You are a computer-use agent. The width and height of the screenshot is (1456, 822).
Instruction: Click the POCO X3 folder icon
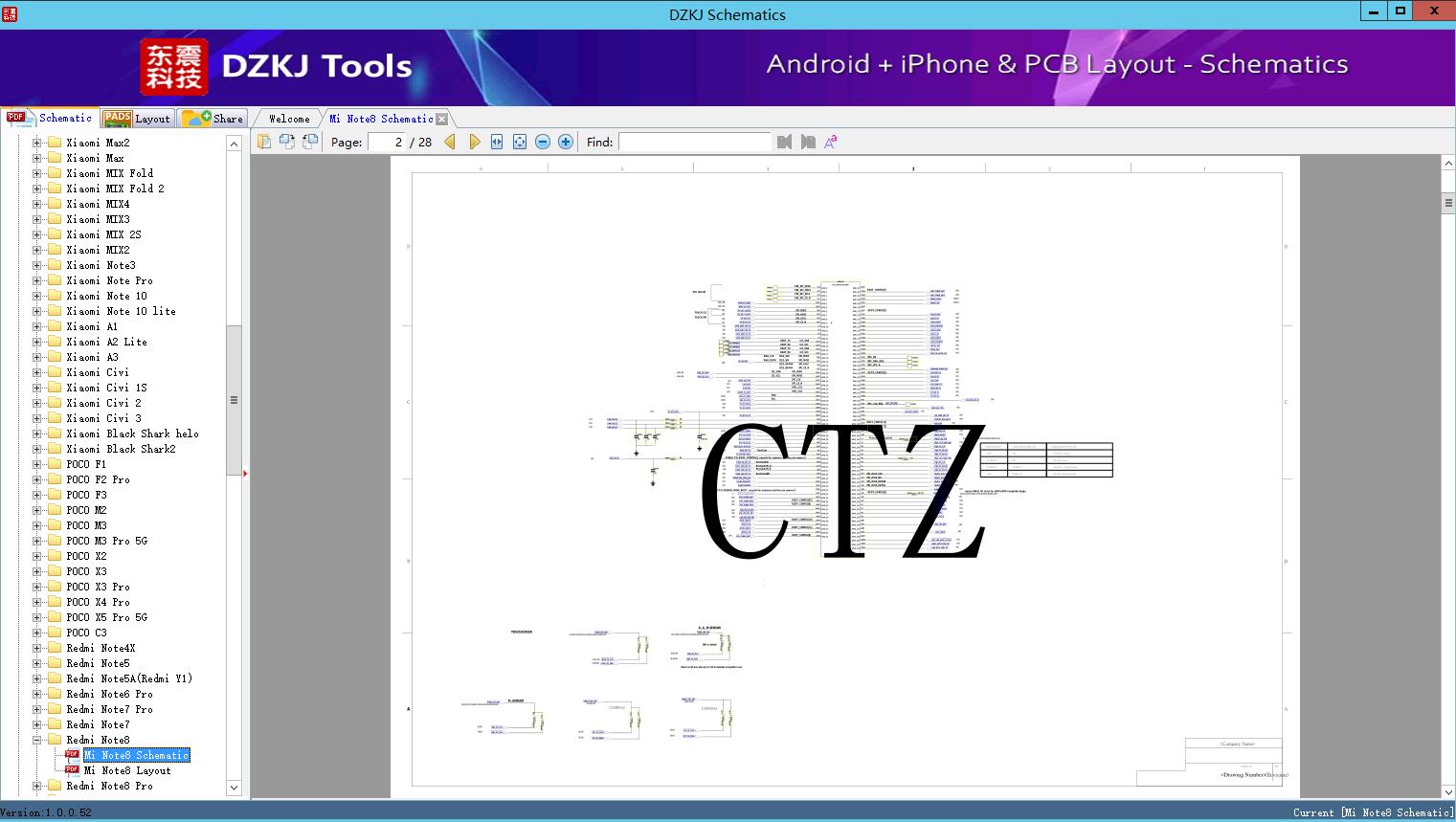(x=55, y=571)
